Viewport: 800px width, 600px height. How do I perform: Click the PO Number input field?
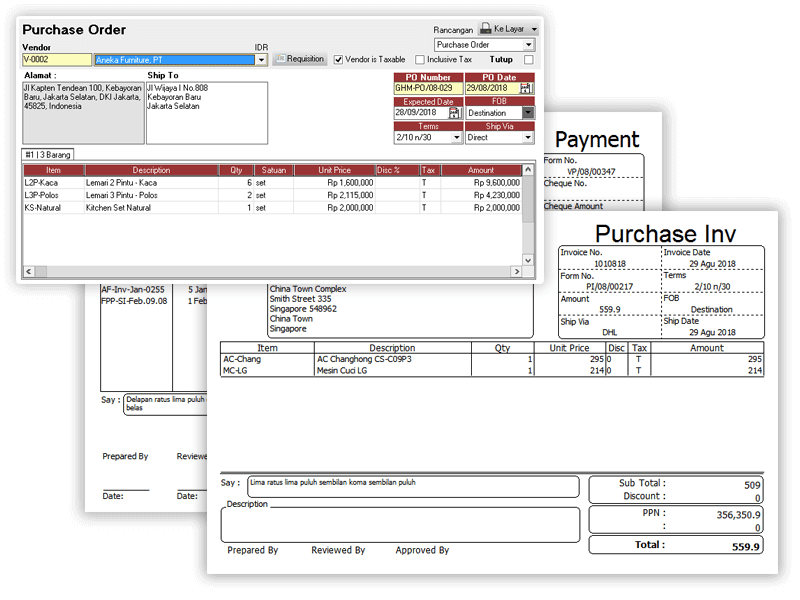pyautogui.click(x=427, y=88)
